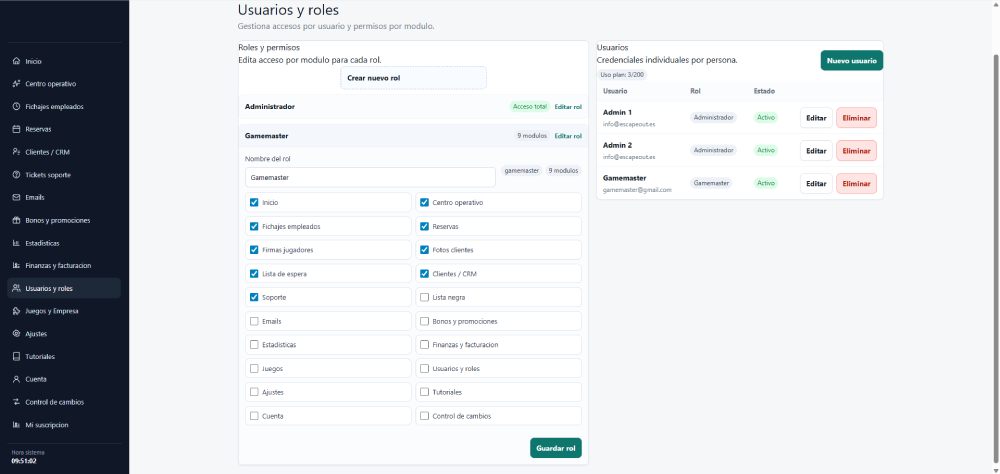Viewport: 1000px width, 474px height.
Task: Uncheck the Clientes / CRM permission checkbox
Action: click(424, 274)
